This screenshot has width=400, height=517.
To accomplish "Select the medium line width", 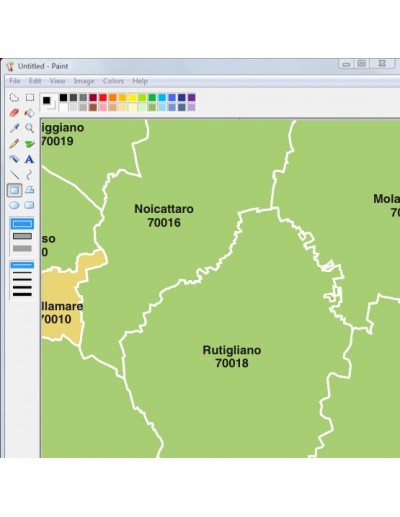I will pos(22,280).
